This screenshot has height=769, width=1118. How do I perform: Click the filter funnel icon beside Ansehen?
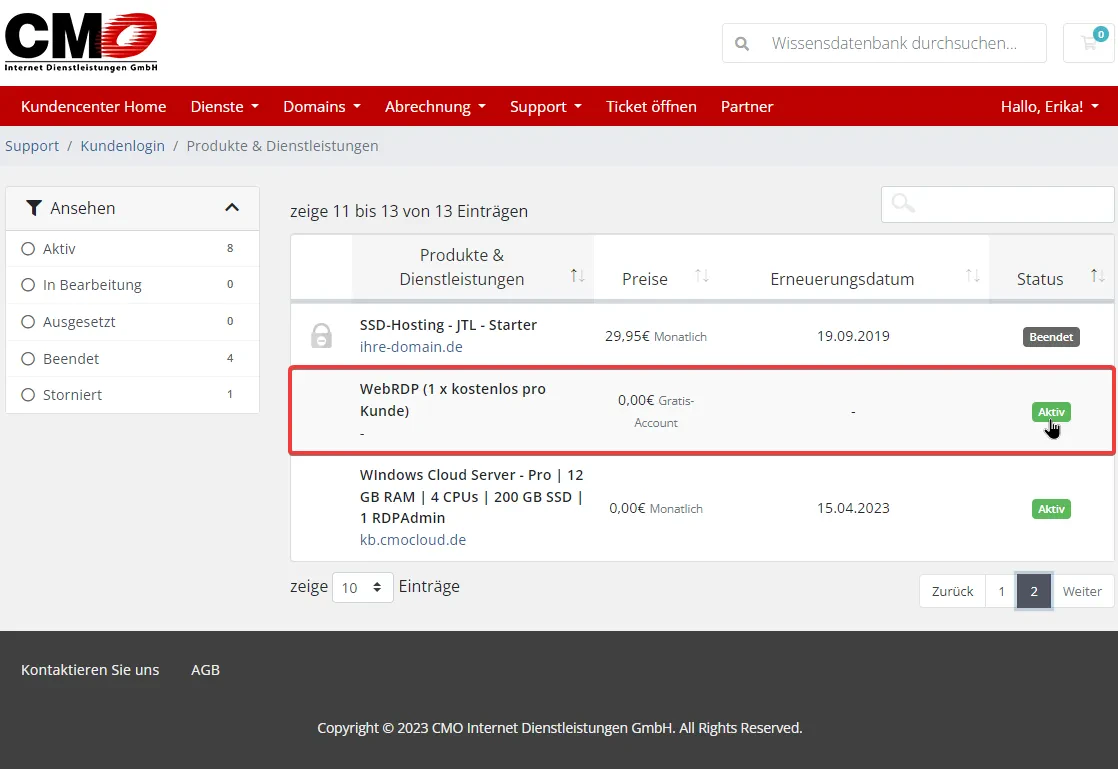coord(34,208)
